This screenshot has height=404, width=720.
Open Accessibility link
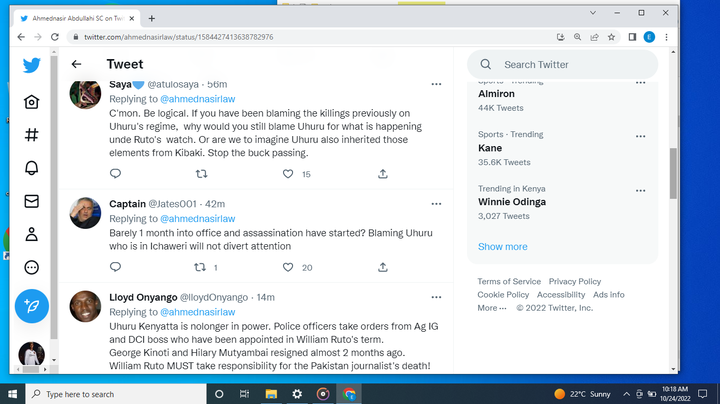561,295
